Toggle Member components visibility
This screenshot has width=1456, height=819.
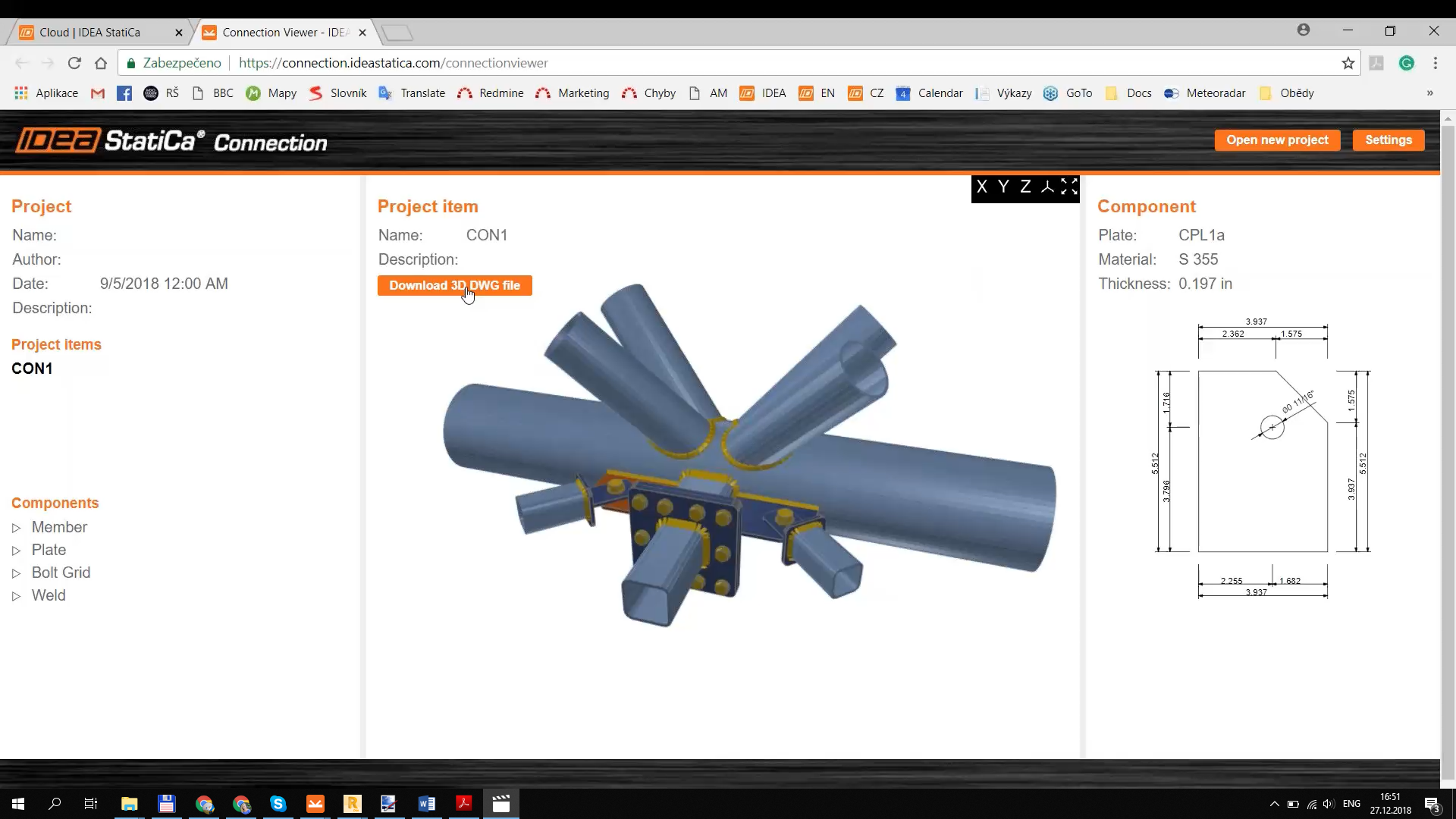click(x=17, y=527)
